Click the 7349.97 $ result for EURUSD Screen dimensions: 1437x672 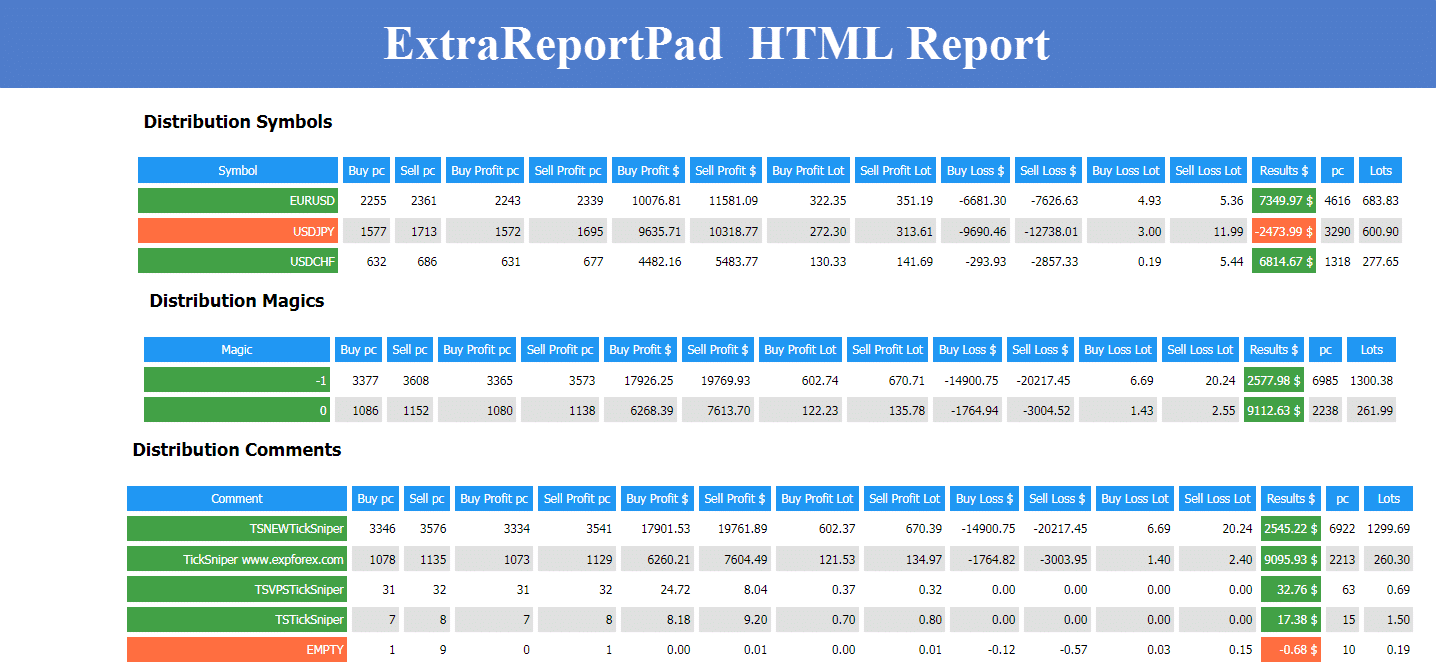tap(1284, 201)
